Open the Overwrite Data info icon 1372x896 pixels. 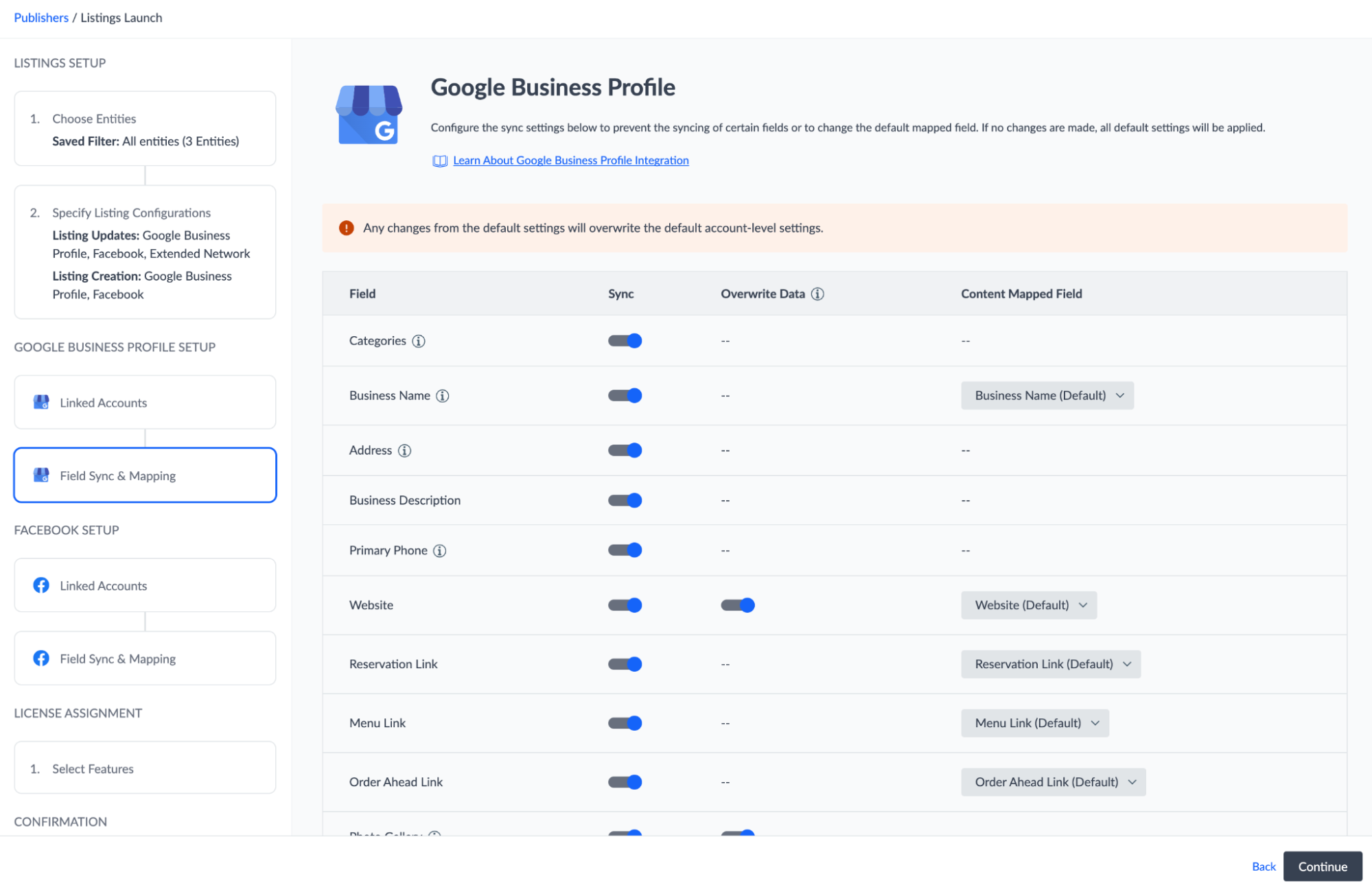(x=817, y=294)
